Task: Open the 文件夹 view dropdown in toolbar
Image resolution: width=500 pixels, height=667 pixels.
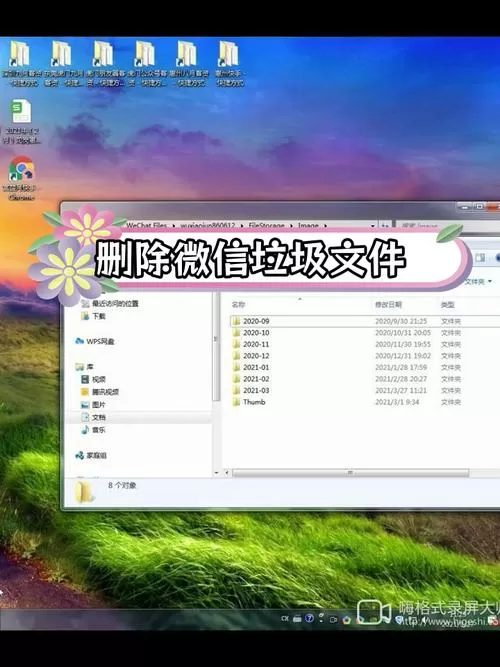Action: (478, 282)
